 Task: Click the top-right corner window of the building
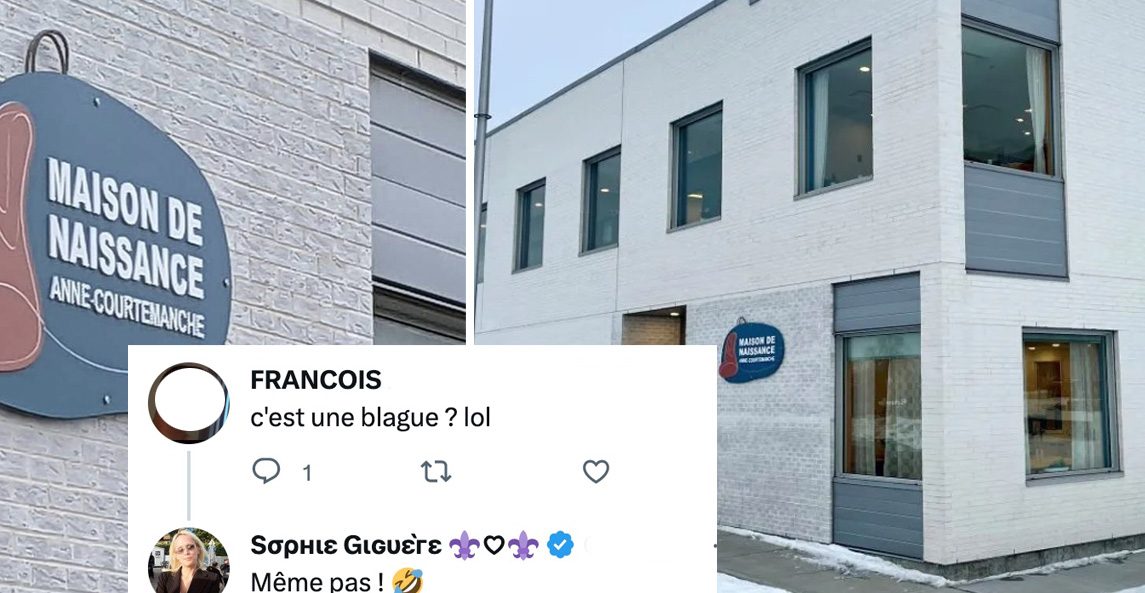1009,100
